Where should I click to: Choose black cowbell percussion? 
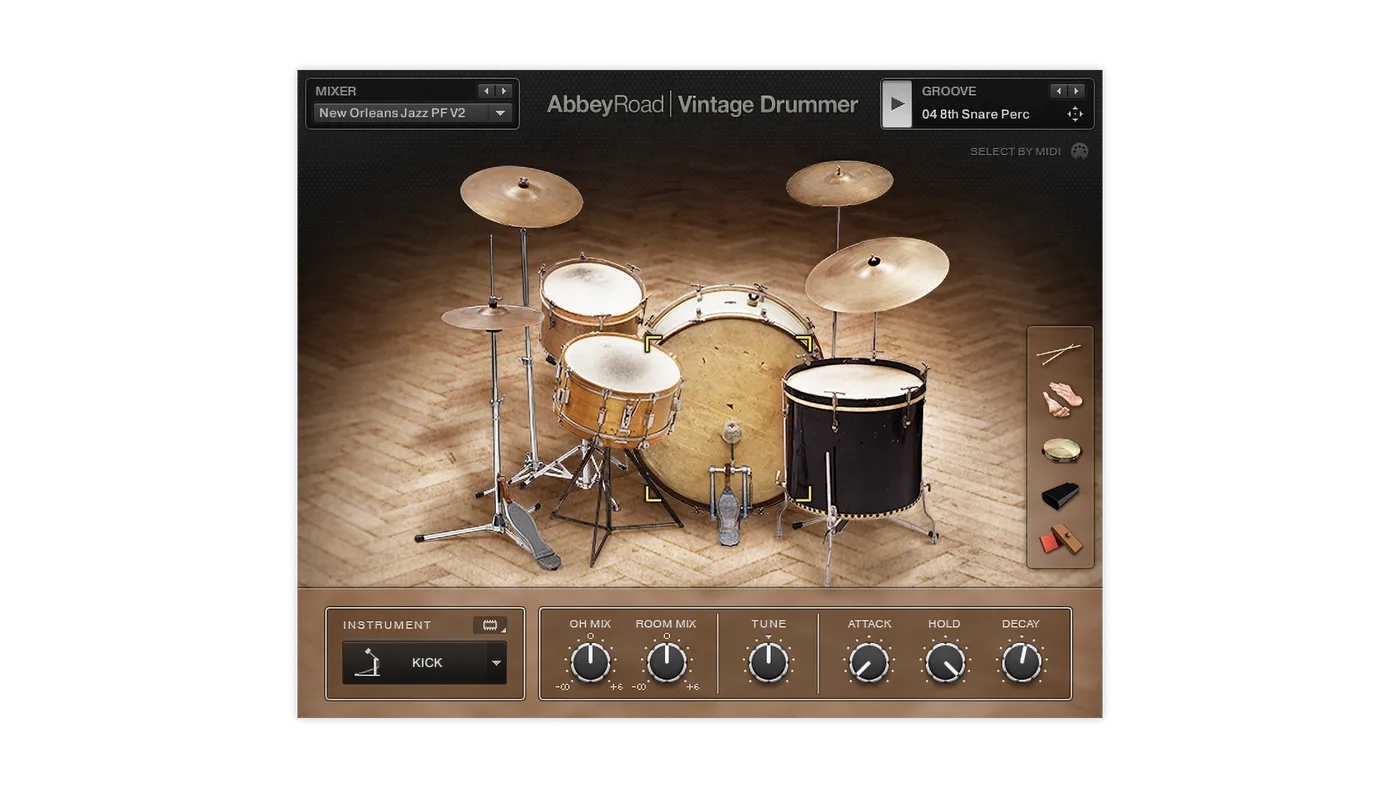(1060, 495)
